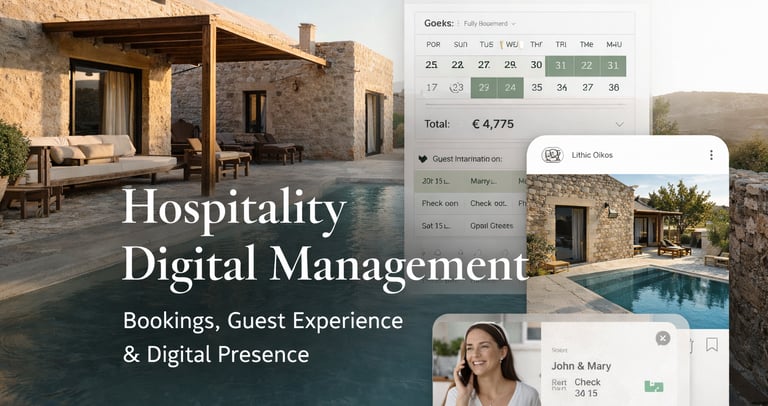Select date 17 in the calendar
The width and height of the screenshot is (768, 406).
coord(432,88)
